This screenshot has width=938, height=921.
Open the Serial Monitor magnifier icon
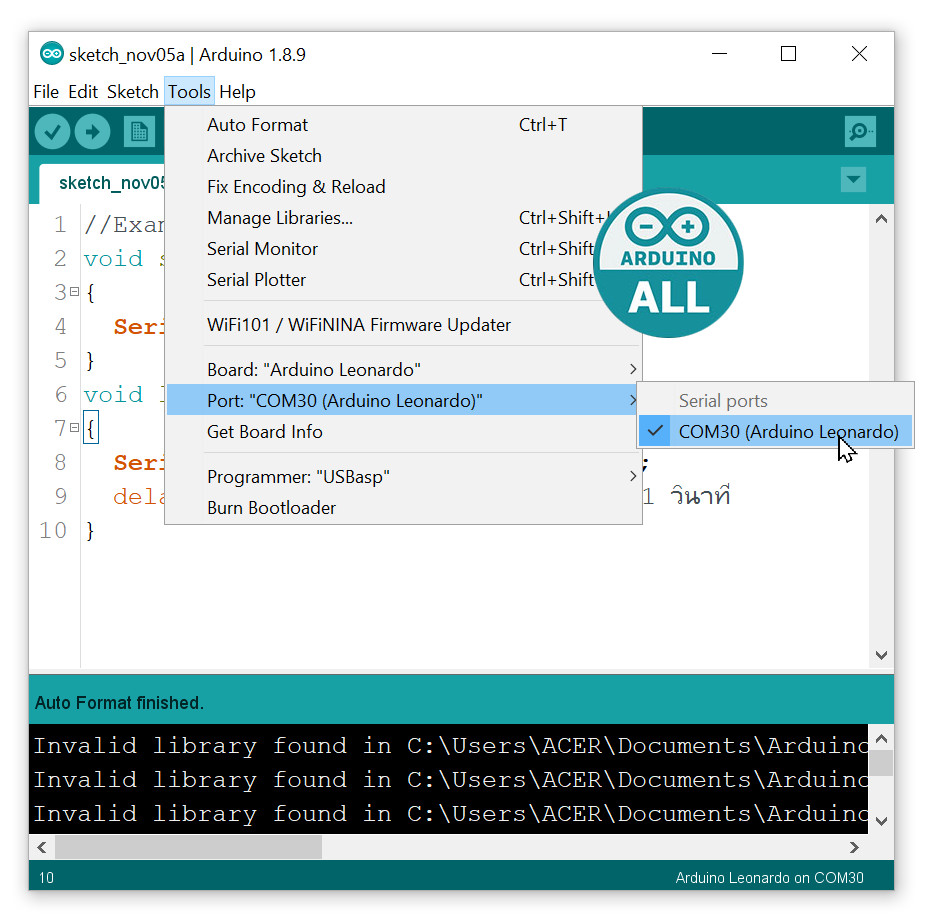860,131
